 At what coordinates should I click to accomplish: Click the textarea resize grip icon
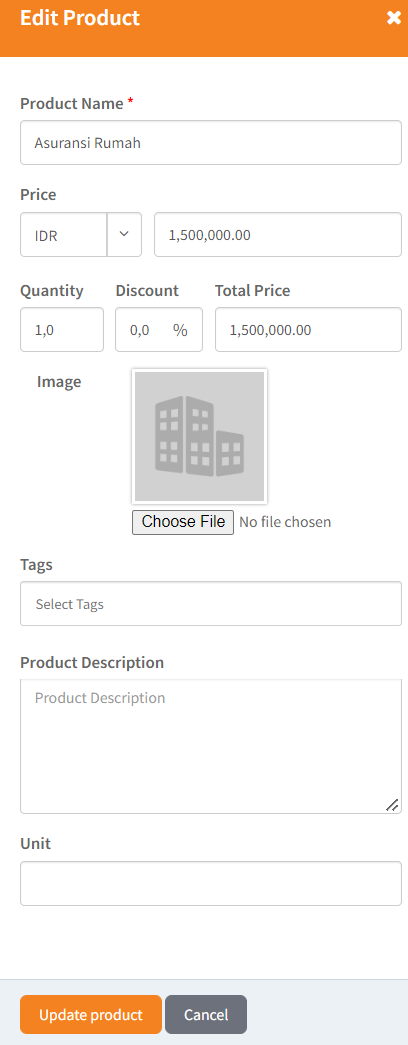pos(392,804)
